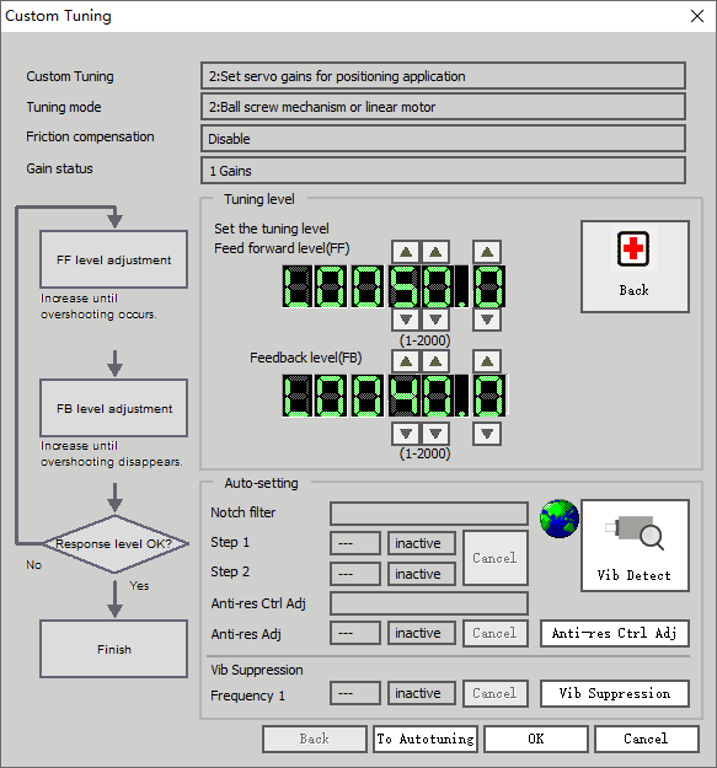Click the 'Increase until overshooting occurs.' text
Image resolution: width=717 pixels, height=768 pixels.
click(98, 306)
